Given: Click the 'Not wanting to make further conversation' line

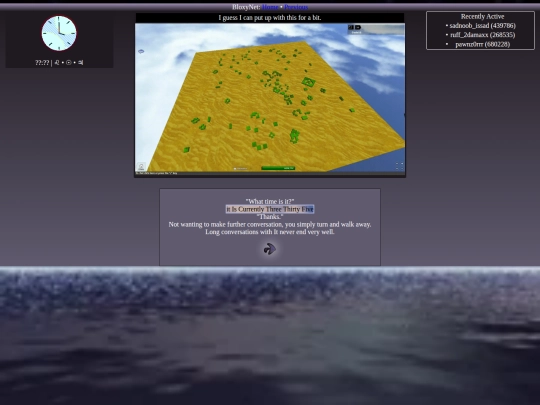Looking at the screenshot, I should click(x=270, y=224).
